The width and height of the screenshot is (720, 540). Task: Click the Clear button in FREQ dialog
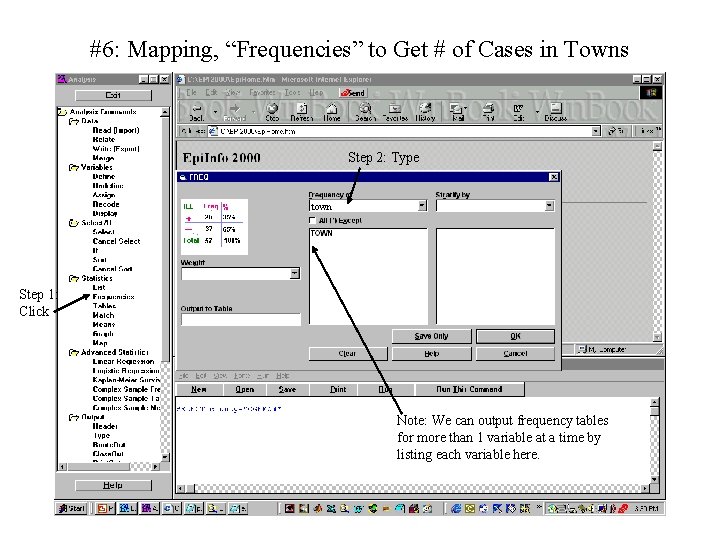(348, 354)
